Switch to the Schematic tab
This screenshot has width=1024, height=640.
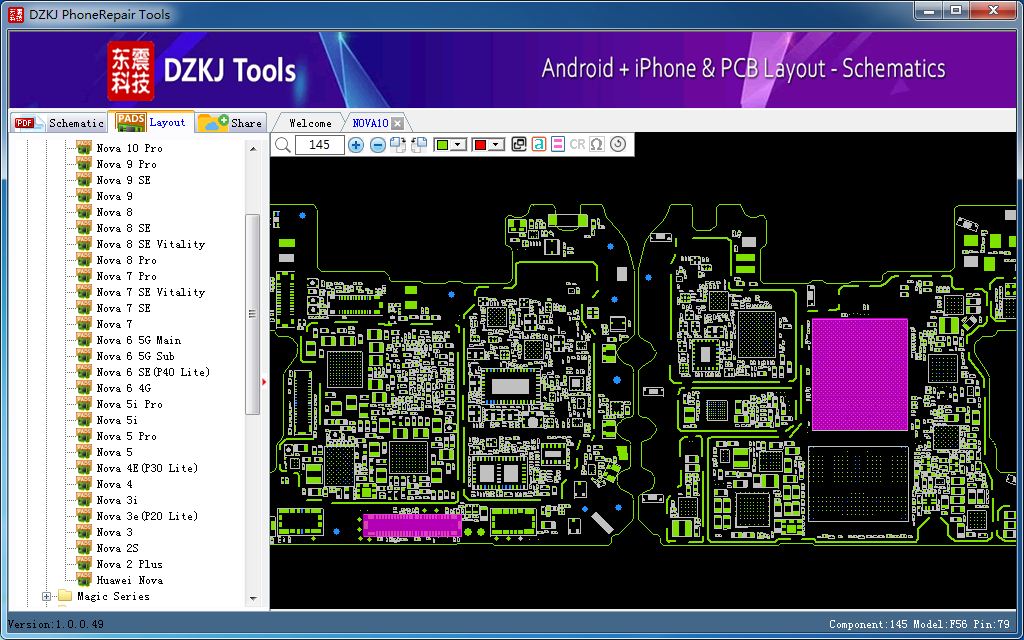[x=60, y=123]
